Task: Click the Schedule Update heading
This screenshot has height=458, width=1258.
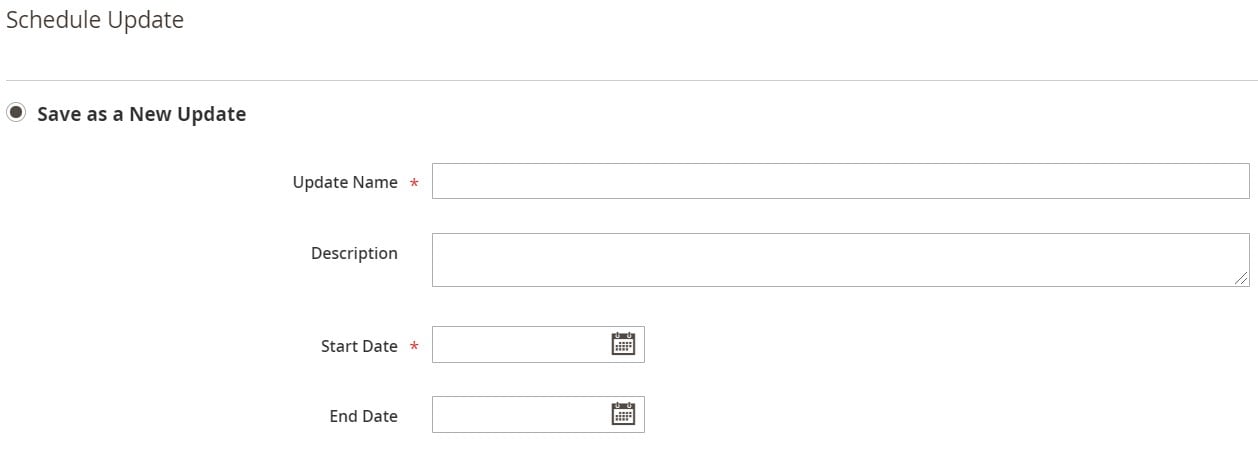Action: point(95,20)
